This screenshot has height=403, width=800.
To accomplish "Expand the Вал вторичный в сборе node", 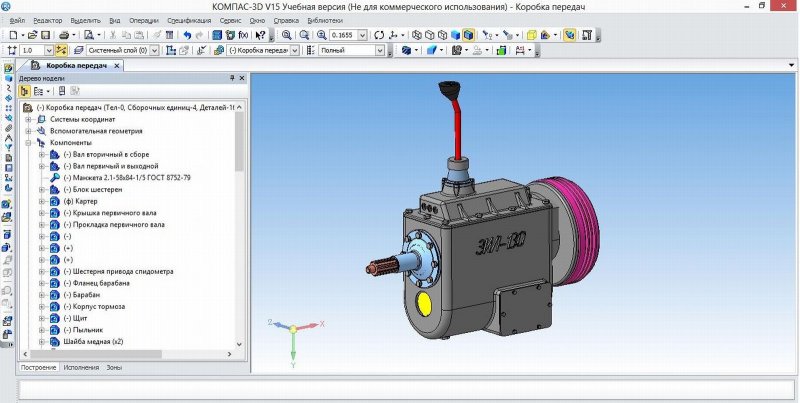I will (42, 155).
